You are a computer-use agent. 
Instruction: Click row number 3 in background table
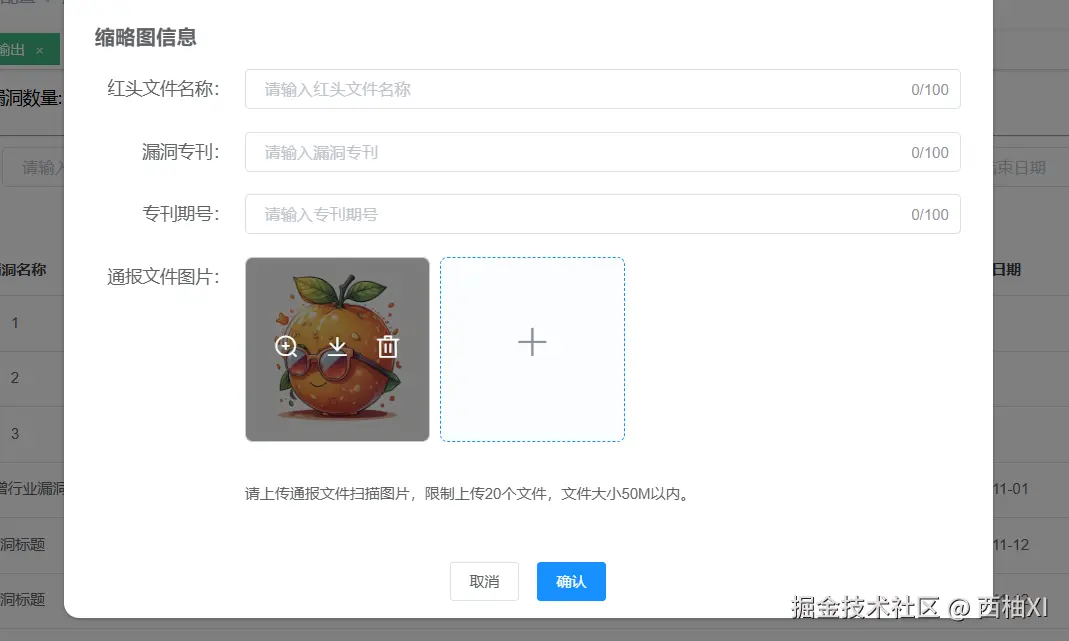point(15,434)
